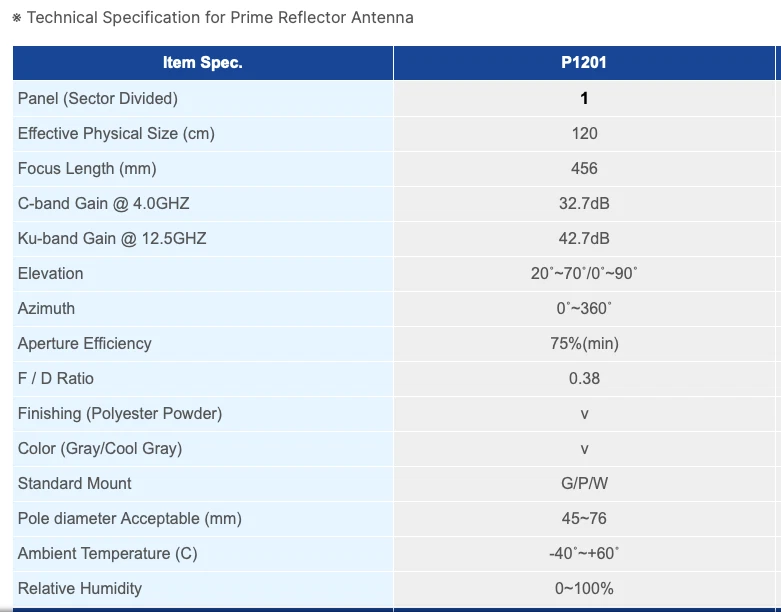Click the Standard Mount value G/P/W
Screen dimensions: 781x612
point(584,483)
